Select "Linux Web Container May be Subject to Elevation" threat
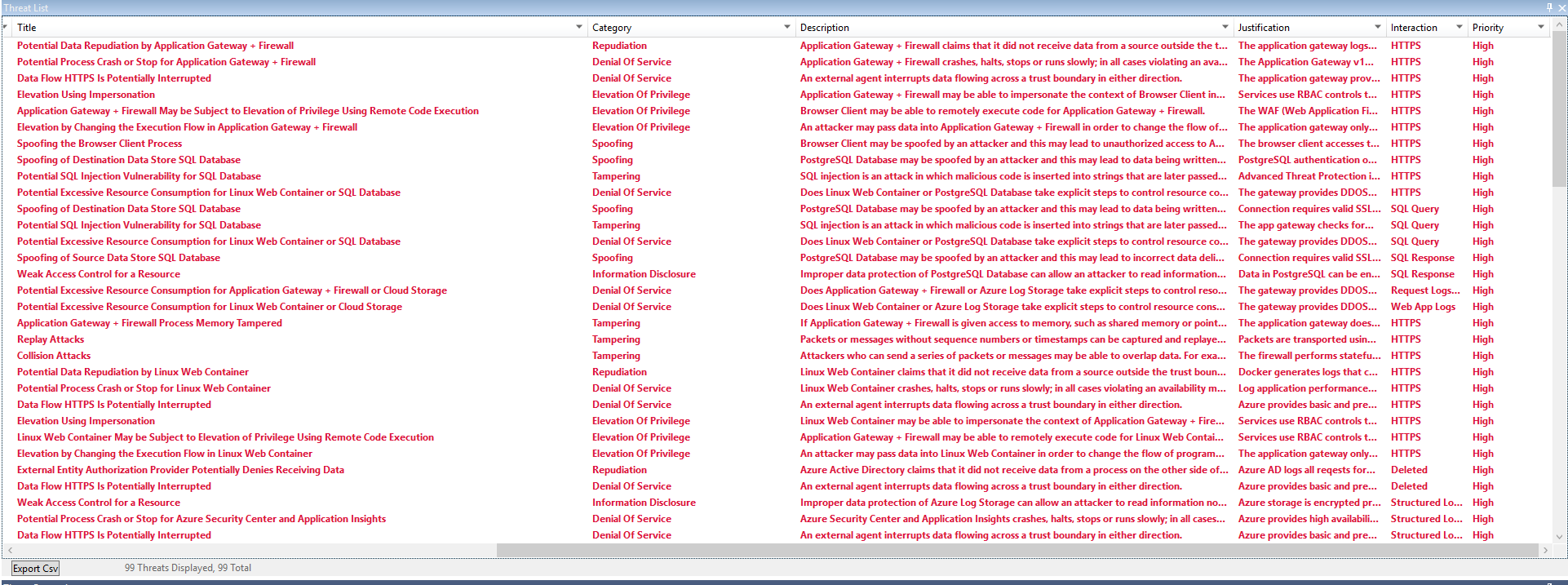Image resolution: width=1568 pixels, height=585 pixels. click(225, 437)
